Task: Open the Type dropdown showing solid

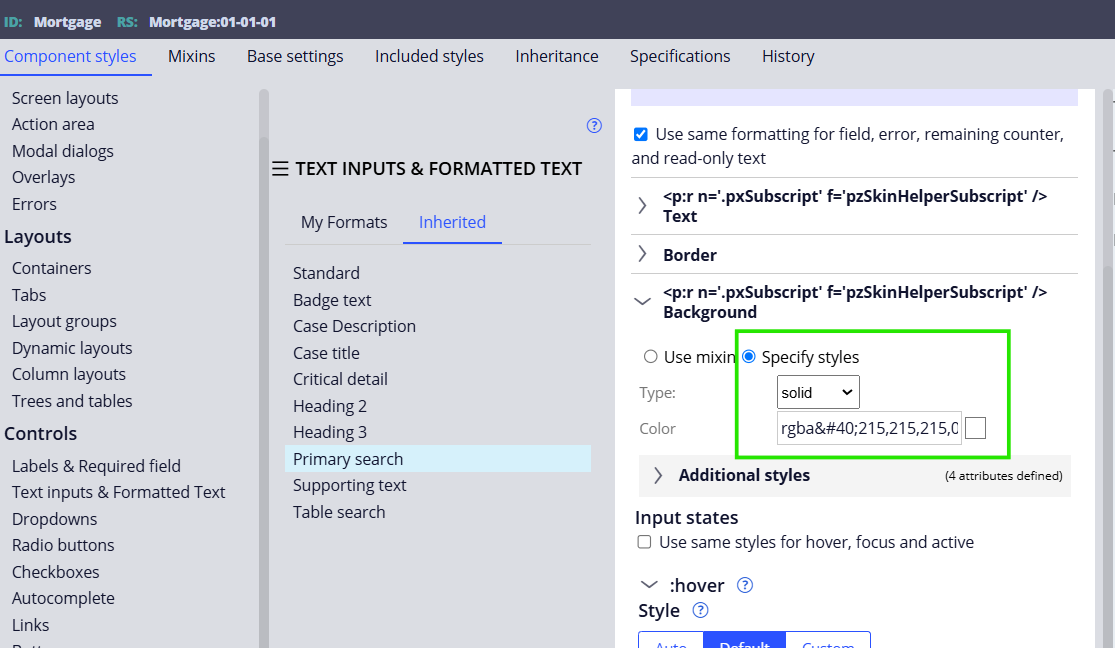Action: [817, 392]
